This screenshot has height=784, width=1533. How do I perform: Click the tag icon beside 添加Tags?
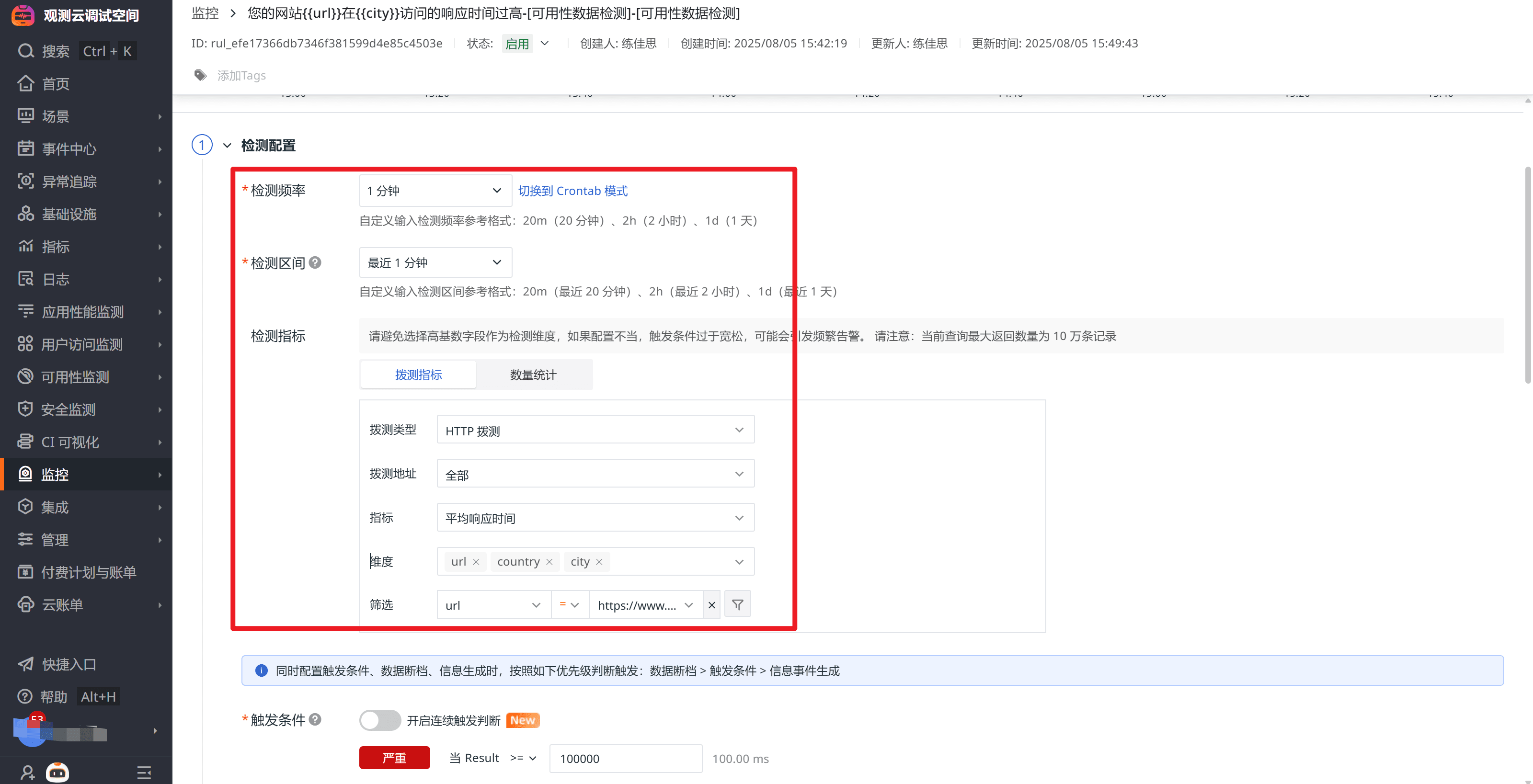(x=201, y=75)
